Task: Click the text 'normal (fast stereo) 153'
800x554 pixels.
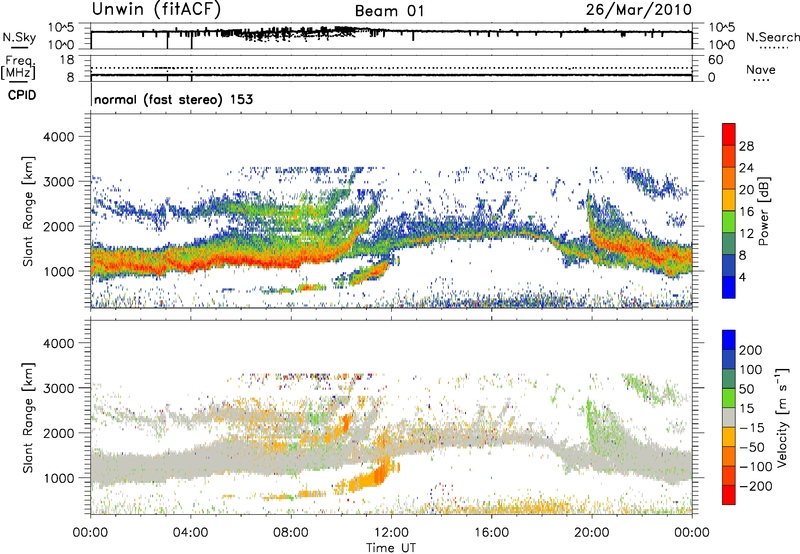Action: [173, 99]
